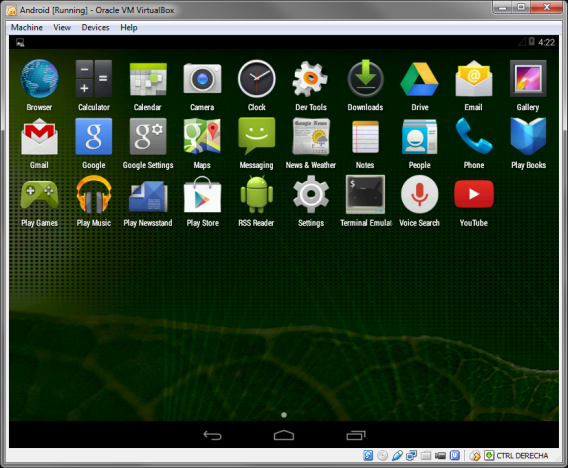Viewport: 568px width, 468px height.
Task: Tap the Android back navigation button
Action: (212, 435)
